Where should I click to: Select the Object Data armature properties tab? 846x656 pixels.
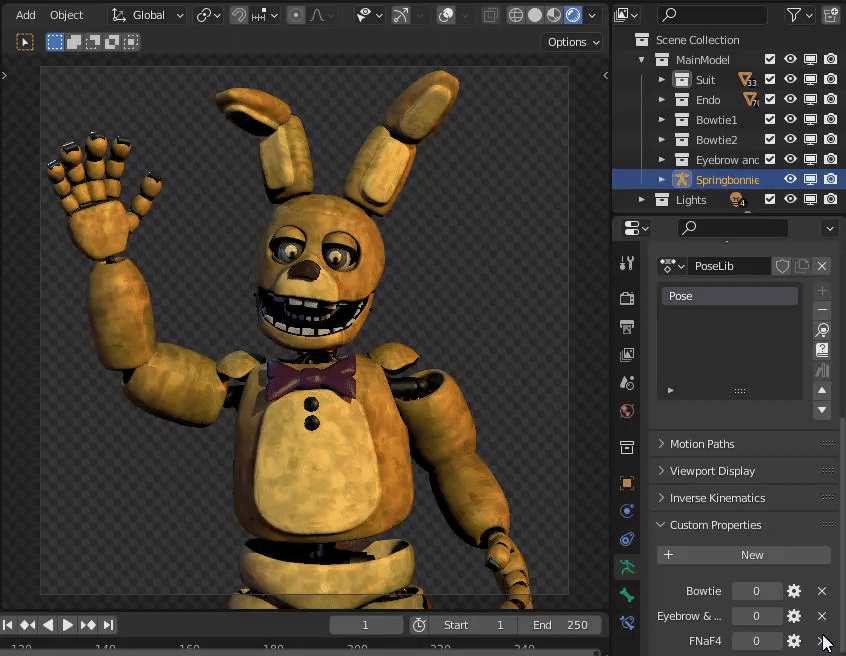coord(627,567)
